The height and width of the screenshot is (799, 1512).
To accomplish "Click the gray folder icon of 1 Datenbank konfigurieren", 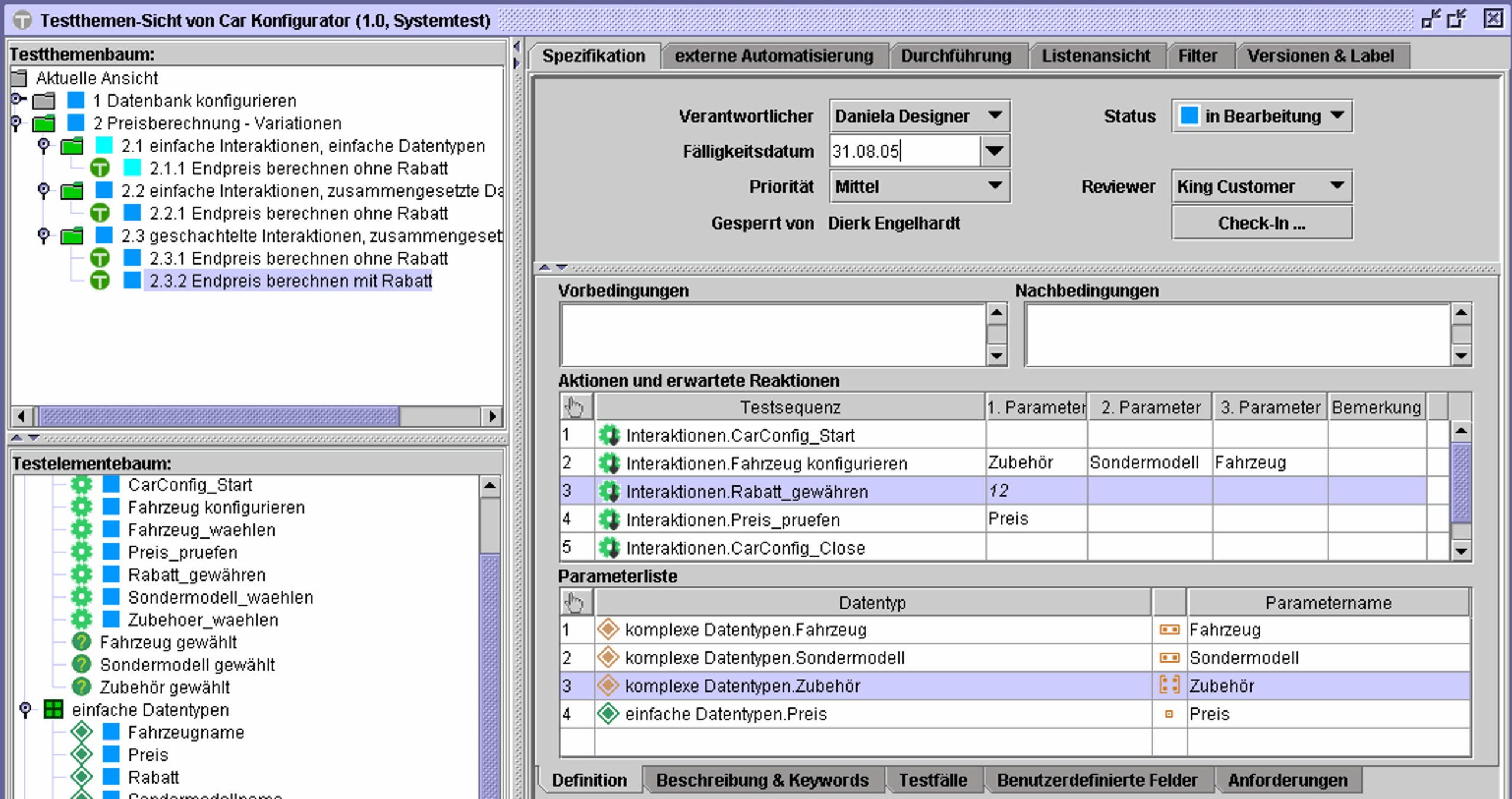I will [x=44, y=101].
